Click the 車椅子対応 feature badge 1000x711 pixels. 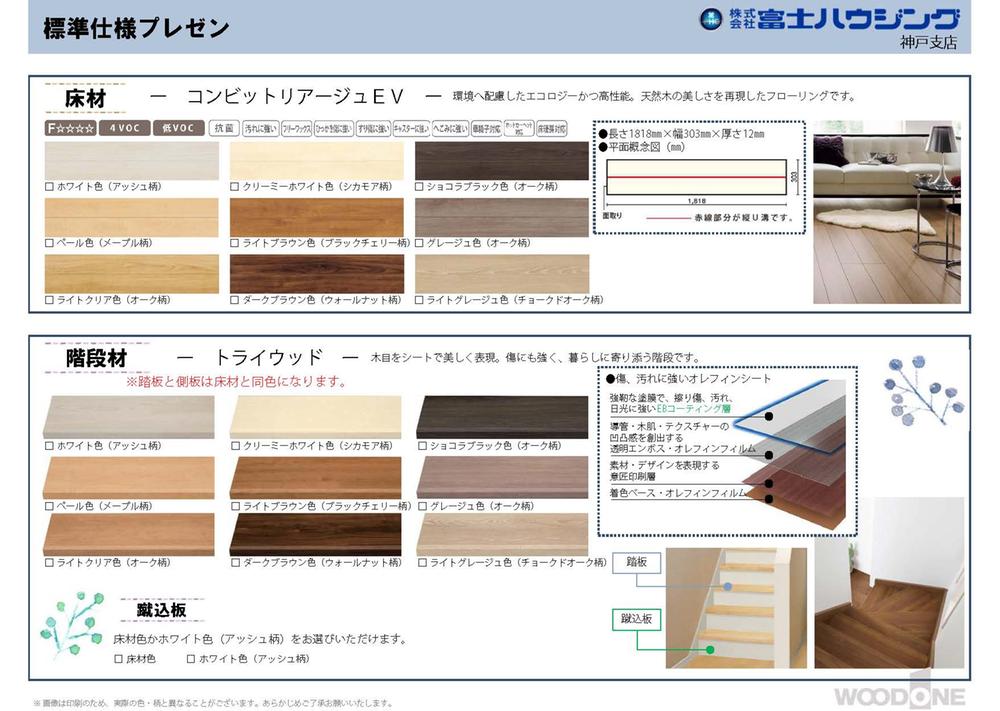[x=487, y=129]
